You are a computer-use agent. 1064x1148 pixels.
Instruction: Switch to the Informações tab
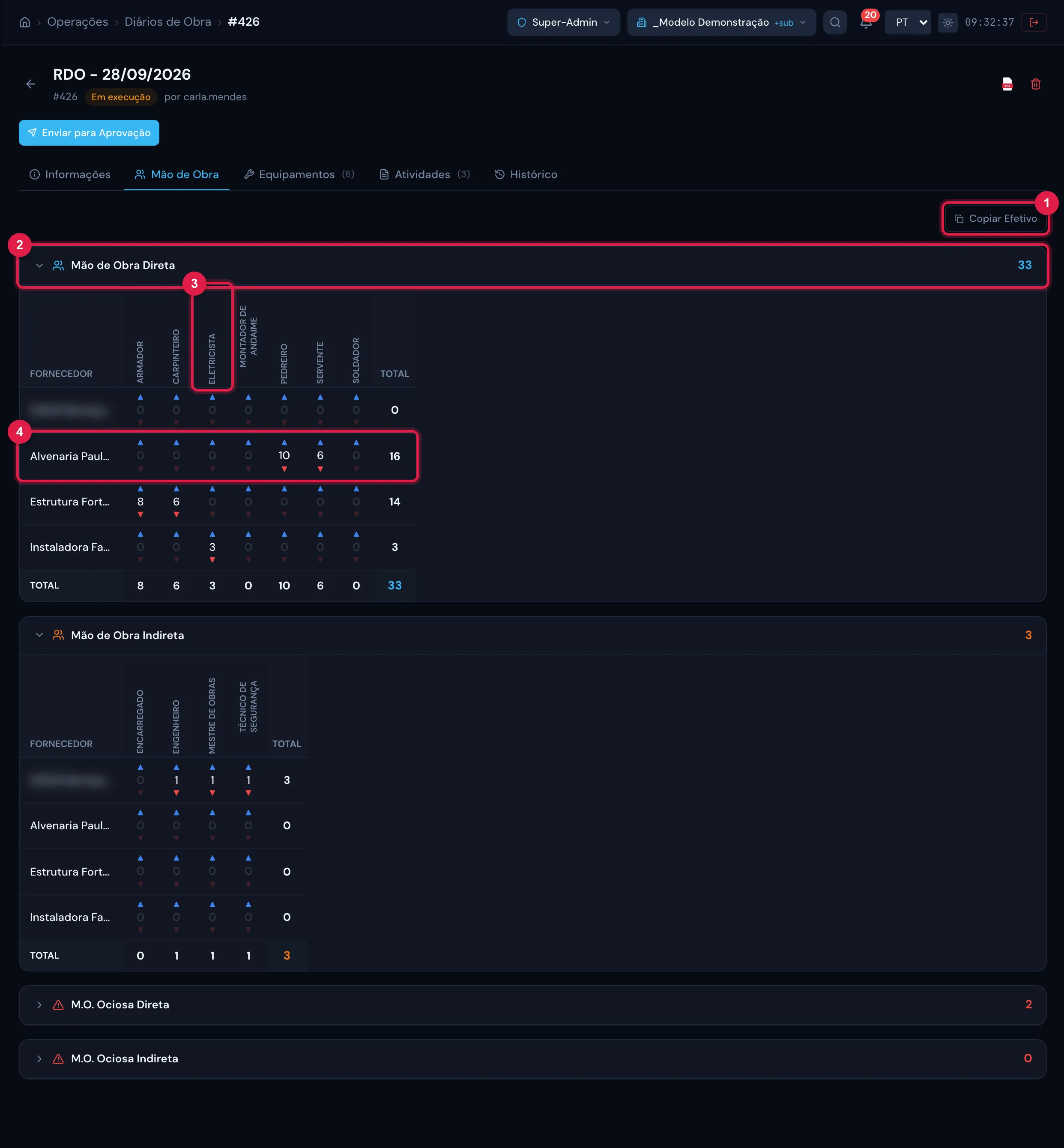(70, 174)
